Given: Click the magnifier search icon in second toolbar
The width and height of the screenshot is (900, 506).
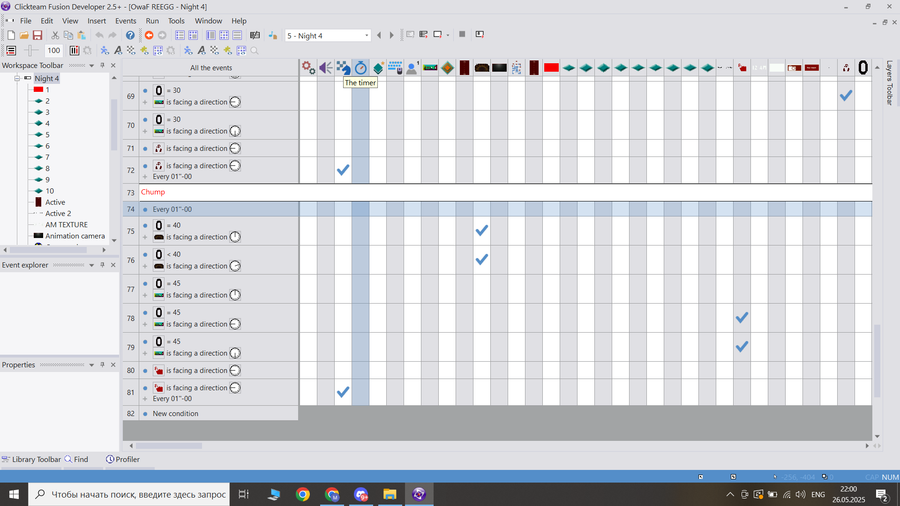Looking at the screenshot, I should click(x=254, y=51).
